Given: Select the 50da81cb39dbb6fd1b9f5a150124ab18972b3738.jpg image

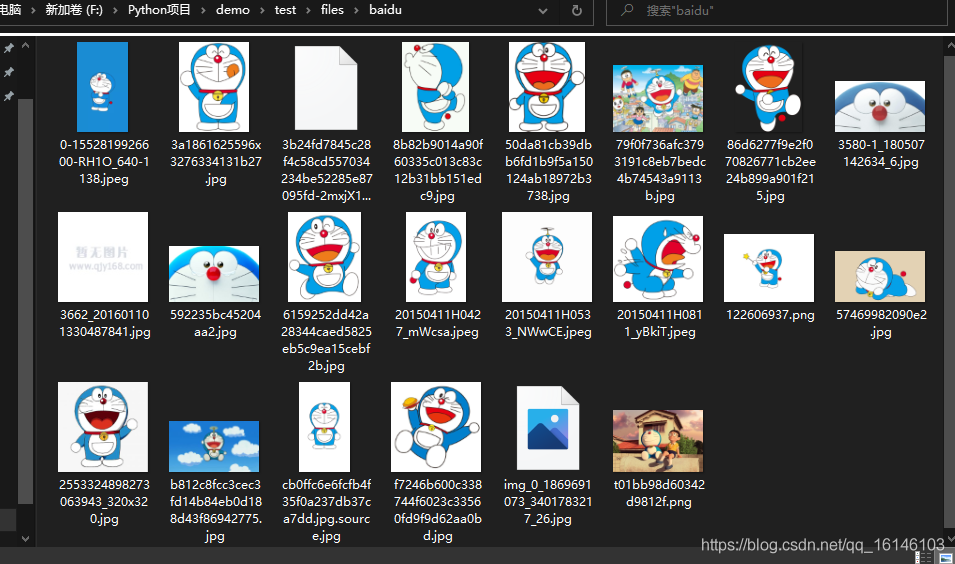Looking at the screenshot, I should 547,86.
